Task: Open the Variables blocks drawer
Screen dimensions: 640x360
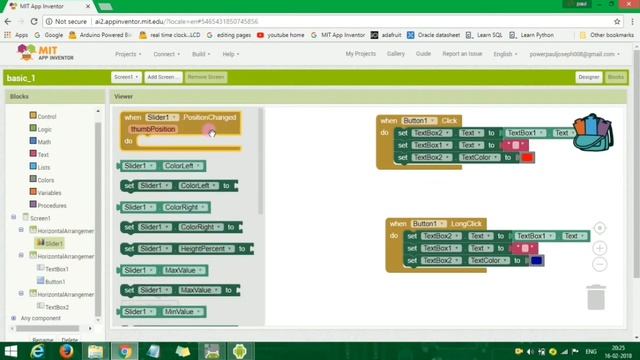Action: 45,192
